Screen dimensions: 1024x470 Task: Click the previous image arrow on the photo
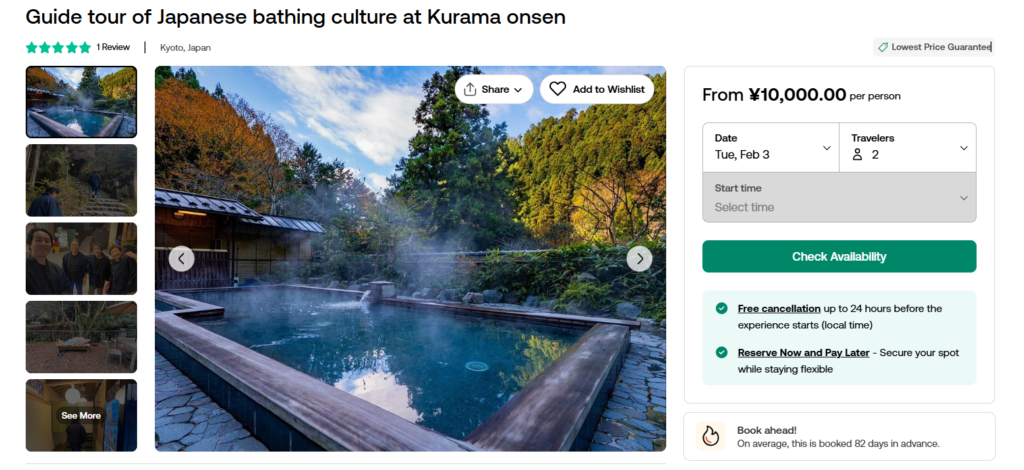click(x=181, y=259)
